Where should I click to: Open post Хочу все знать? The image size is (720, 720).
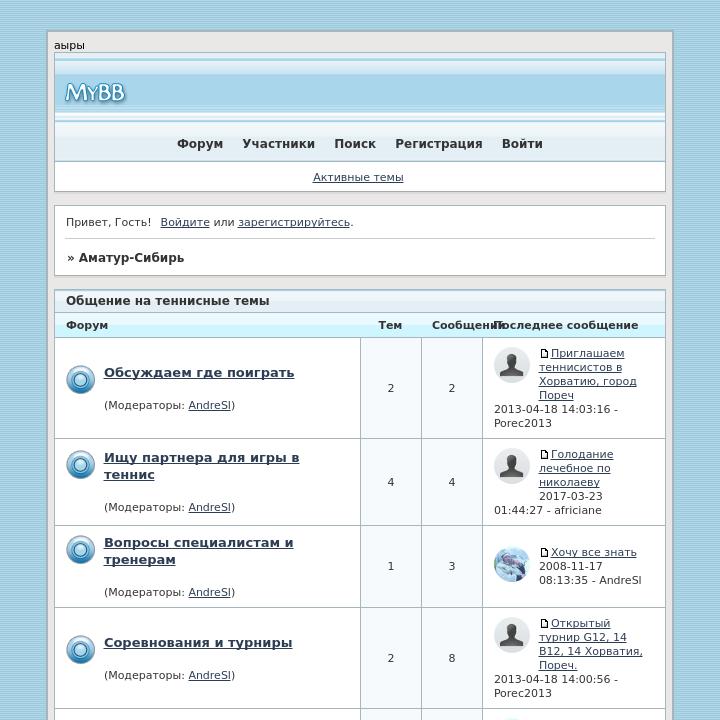tap(593, 552)
